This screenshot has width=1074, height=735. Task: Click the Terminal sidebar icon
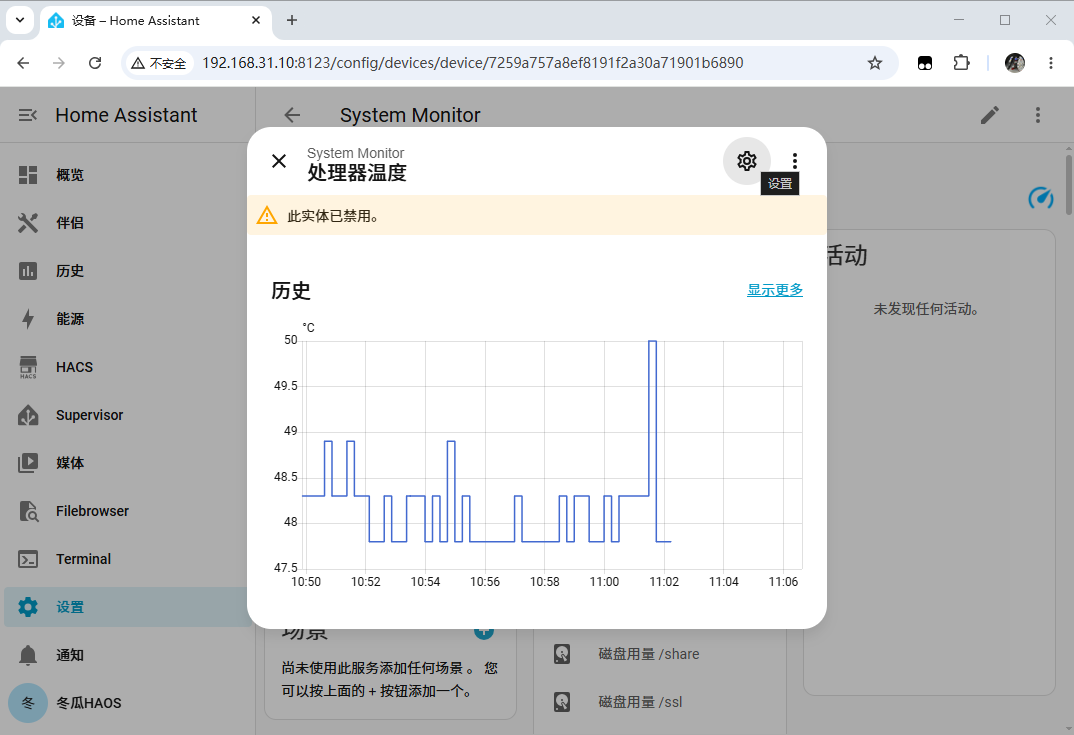pos(28,559)
